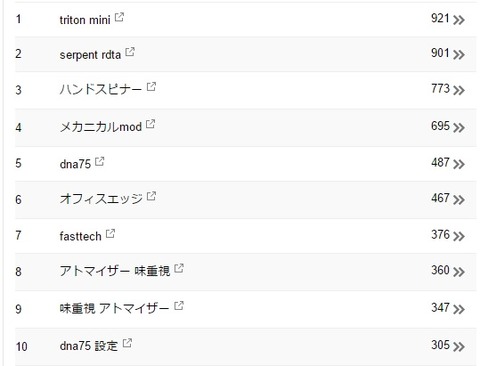The image size is (480, 366).
Task: Click external link icon beside dna75
Action: [100, 161]
